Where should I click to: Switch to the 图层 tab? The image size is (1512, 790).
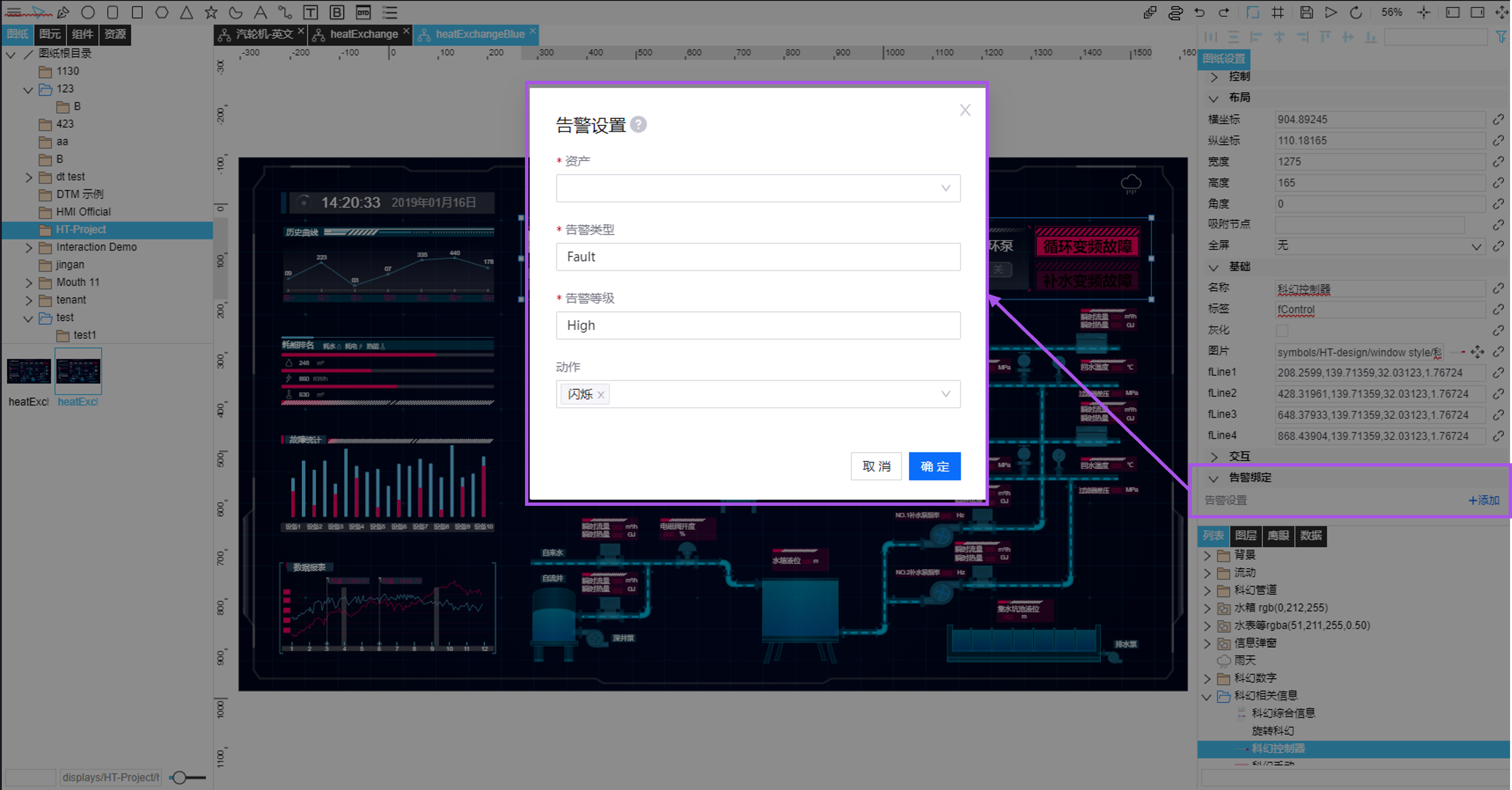click(1245, 535)
